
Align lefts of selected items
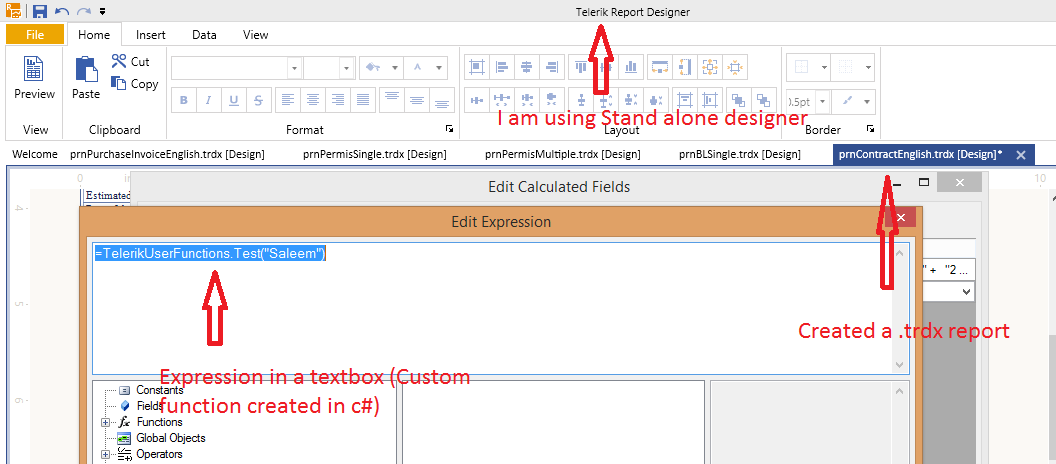502,66
